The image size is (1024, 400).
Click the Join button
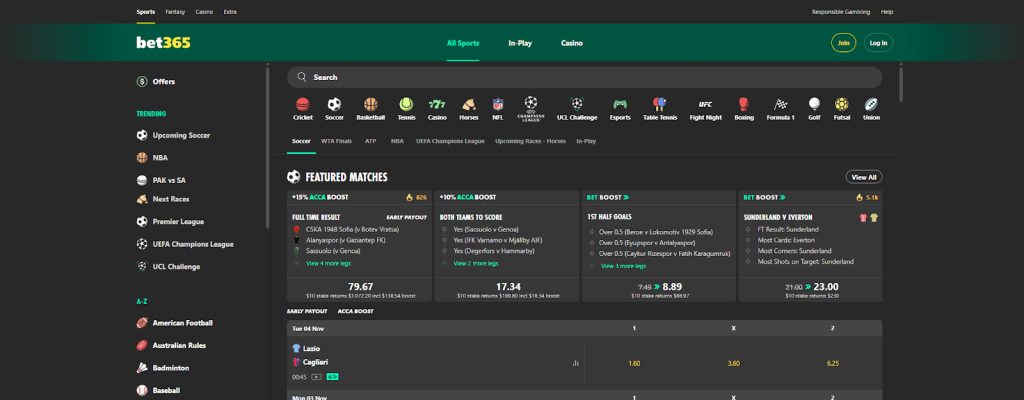click(x=843, y=43)
